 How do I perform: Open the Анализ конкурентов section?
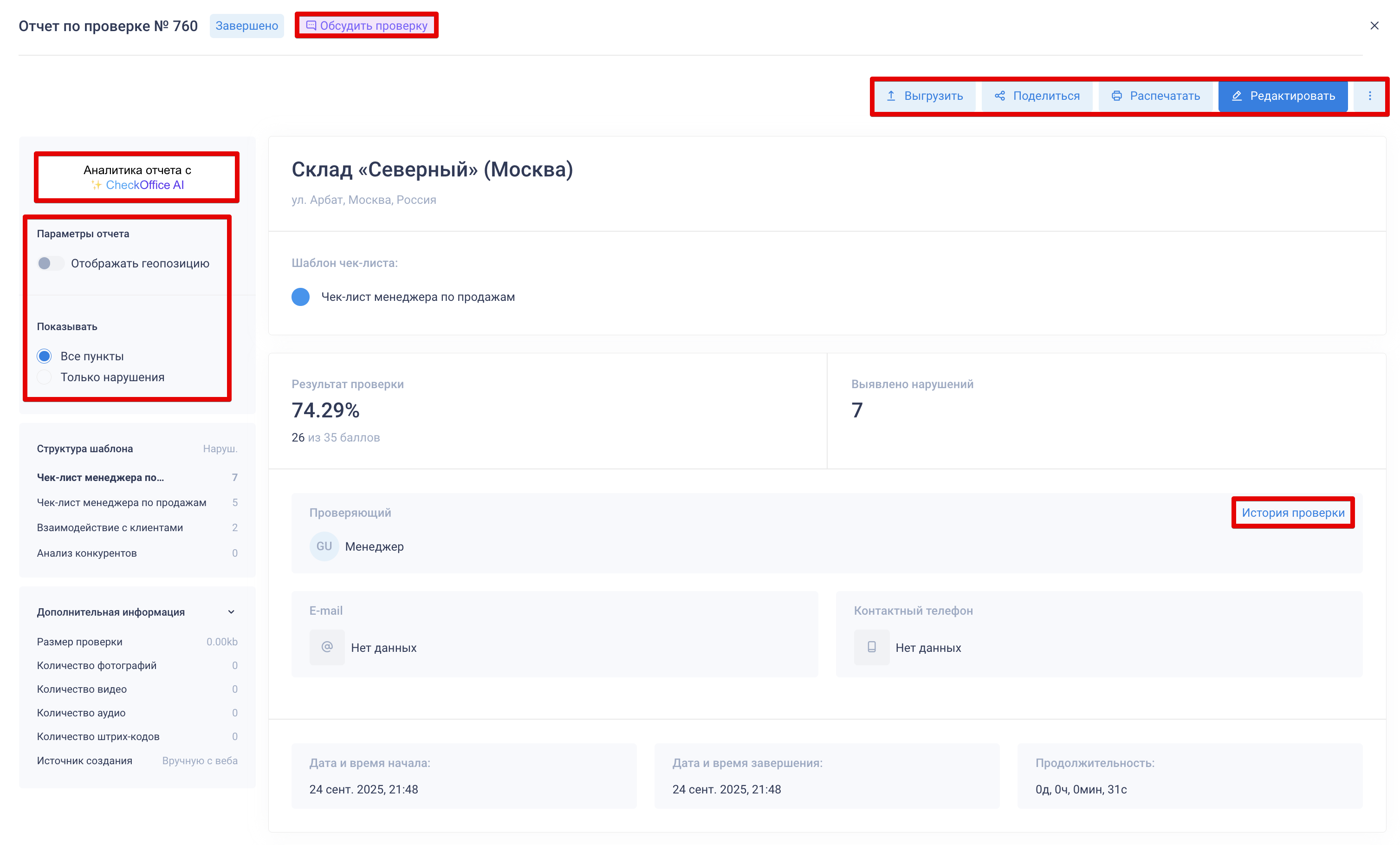tap(86, 553)
